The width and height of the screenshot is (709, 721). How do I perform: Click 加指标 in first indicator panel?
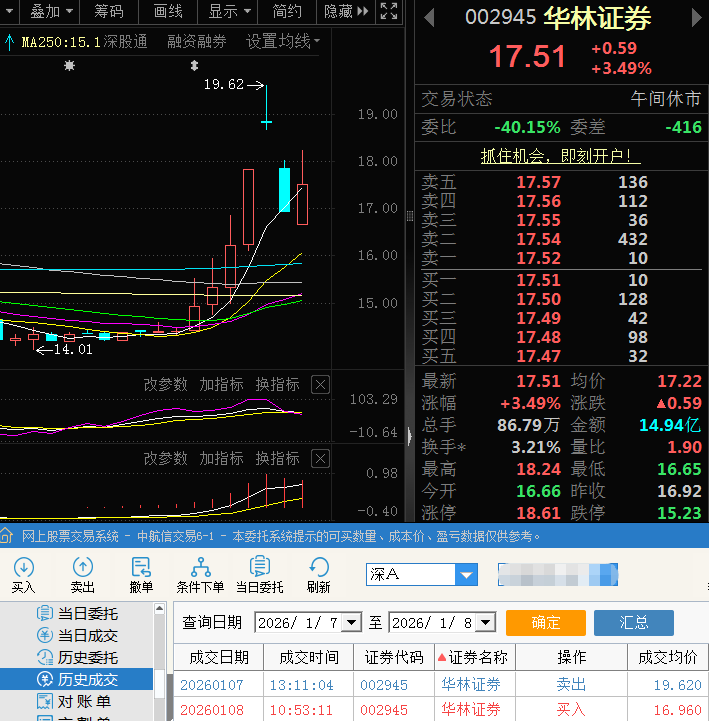(x=221, y=384)
